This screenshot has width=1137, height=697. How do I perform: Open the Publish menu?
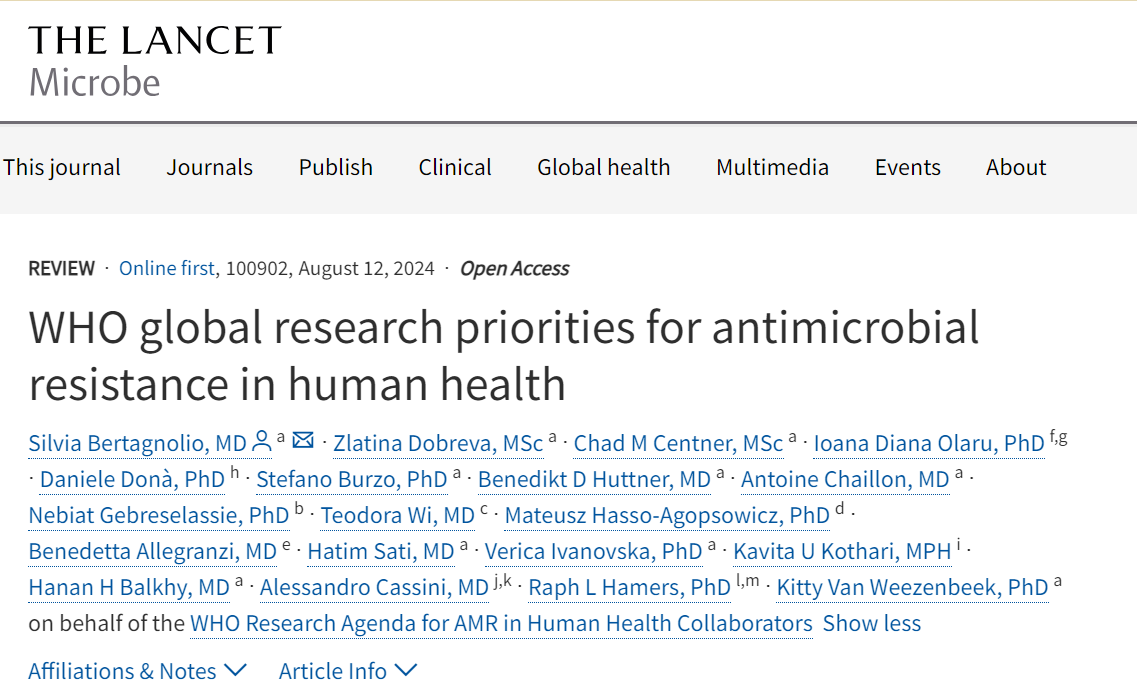(x=335, y=168)
